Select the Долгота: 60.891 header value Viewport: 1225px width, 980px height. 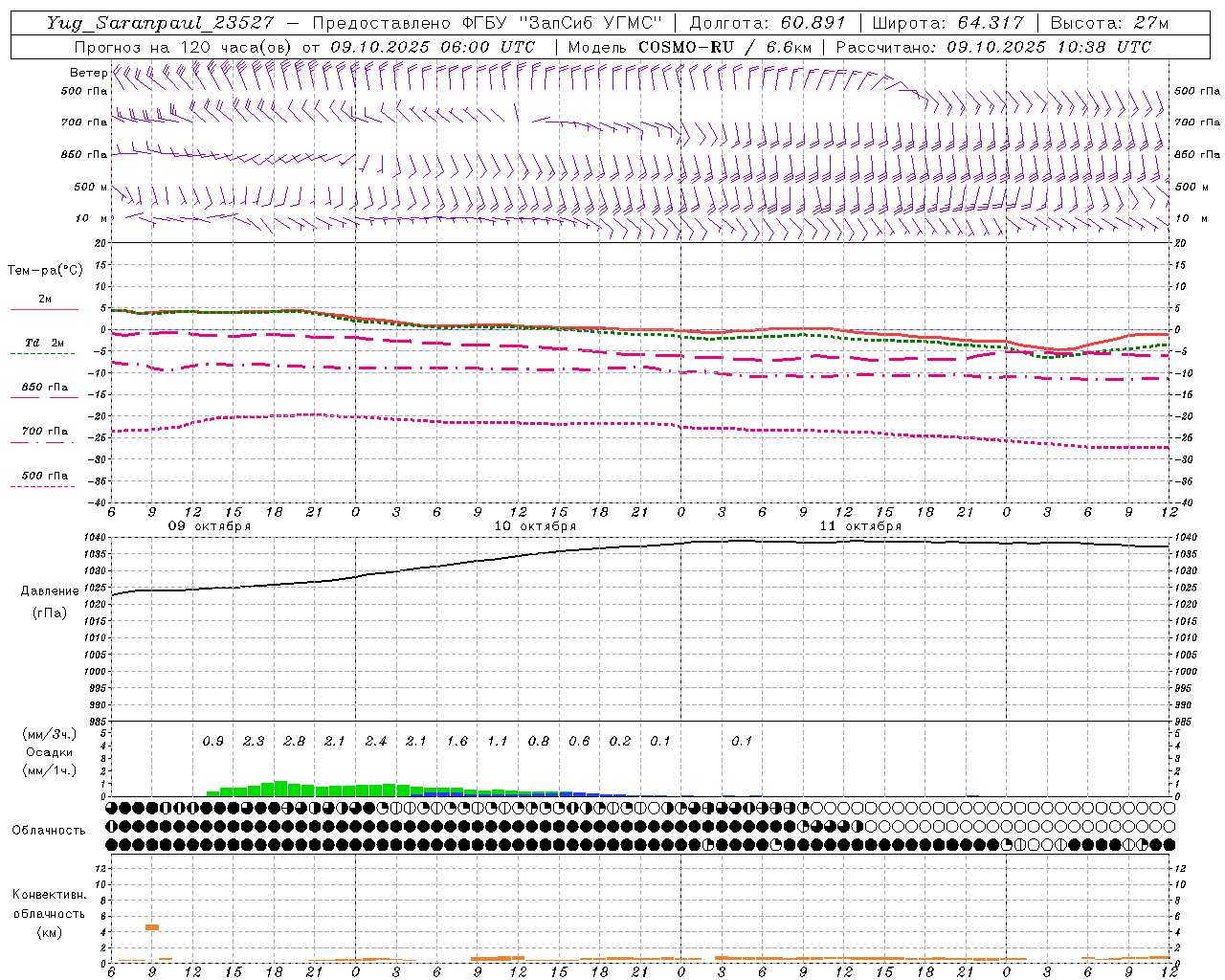[768, 23]
